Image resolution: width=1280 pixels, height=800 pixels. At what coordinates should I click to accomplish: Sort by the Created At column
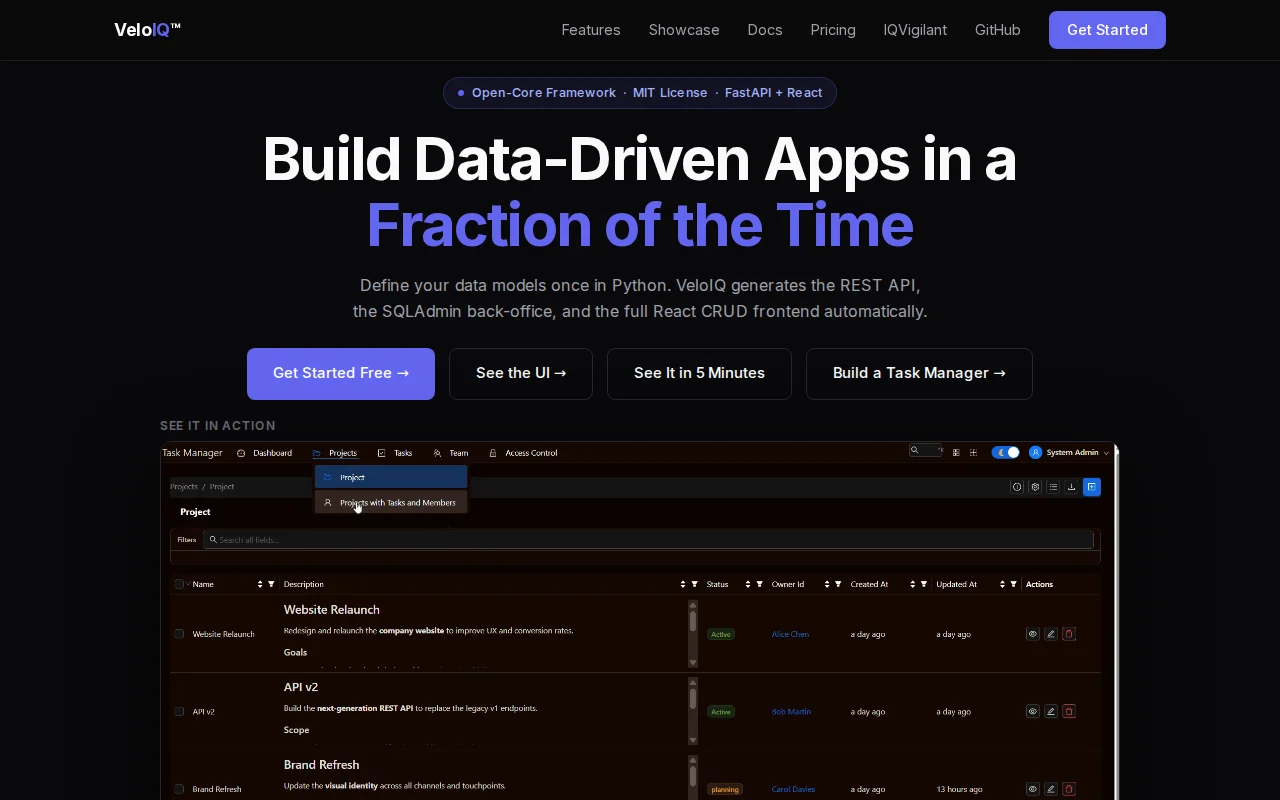click(x=913, y=584)
